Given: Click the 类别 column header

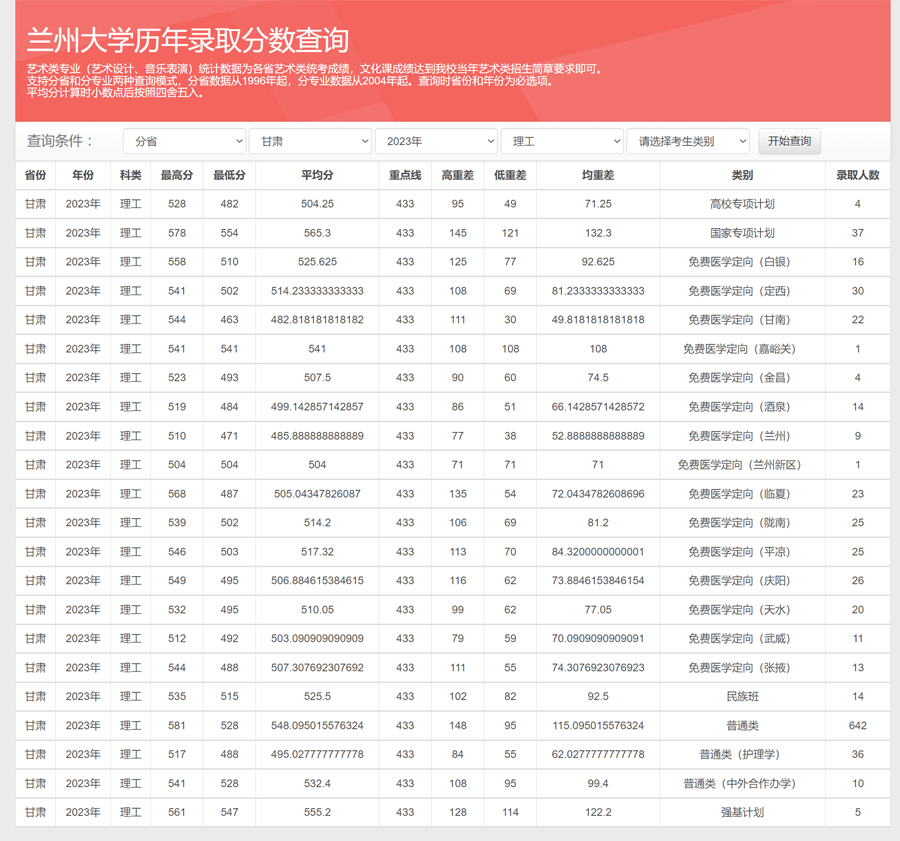Looking at the screenshot, I should coord(743,175).
